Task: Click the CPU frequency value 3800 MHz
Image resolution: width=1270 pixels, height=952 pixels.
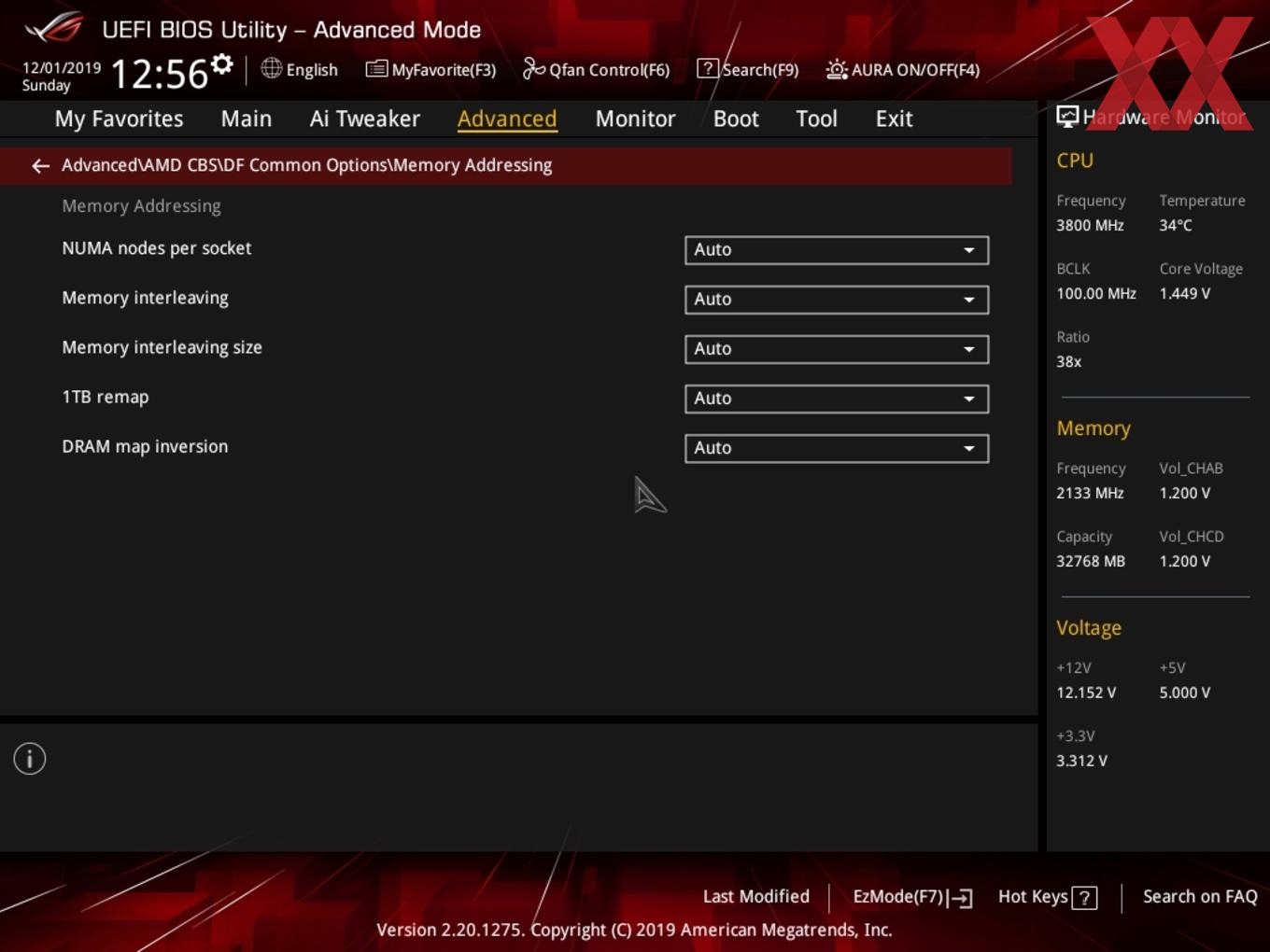Action: [x=1090, y=225]
